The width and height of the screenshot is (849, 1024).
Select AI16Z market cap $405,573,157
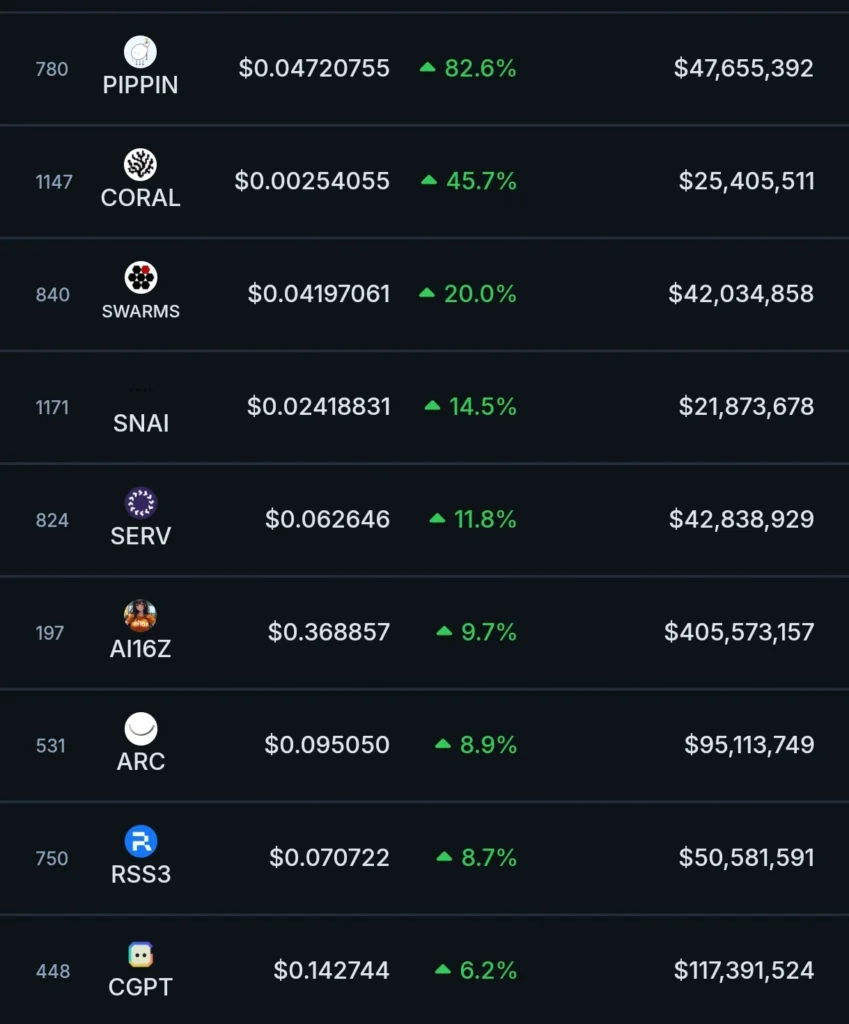[739, 632]
